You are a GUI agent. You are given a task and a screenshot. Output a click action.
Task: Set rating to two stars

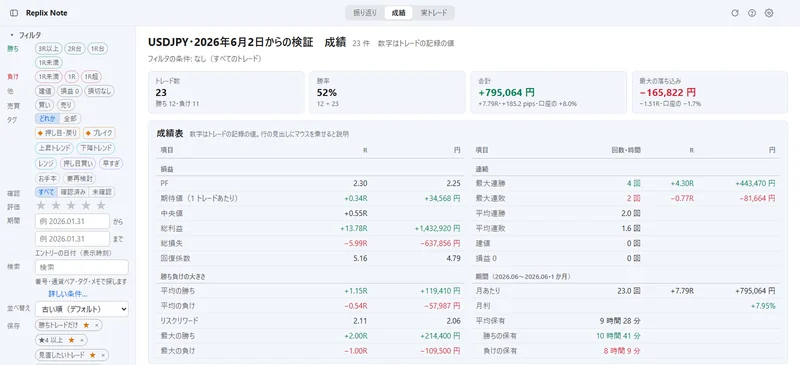click(56, 205)
